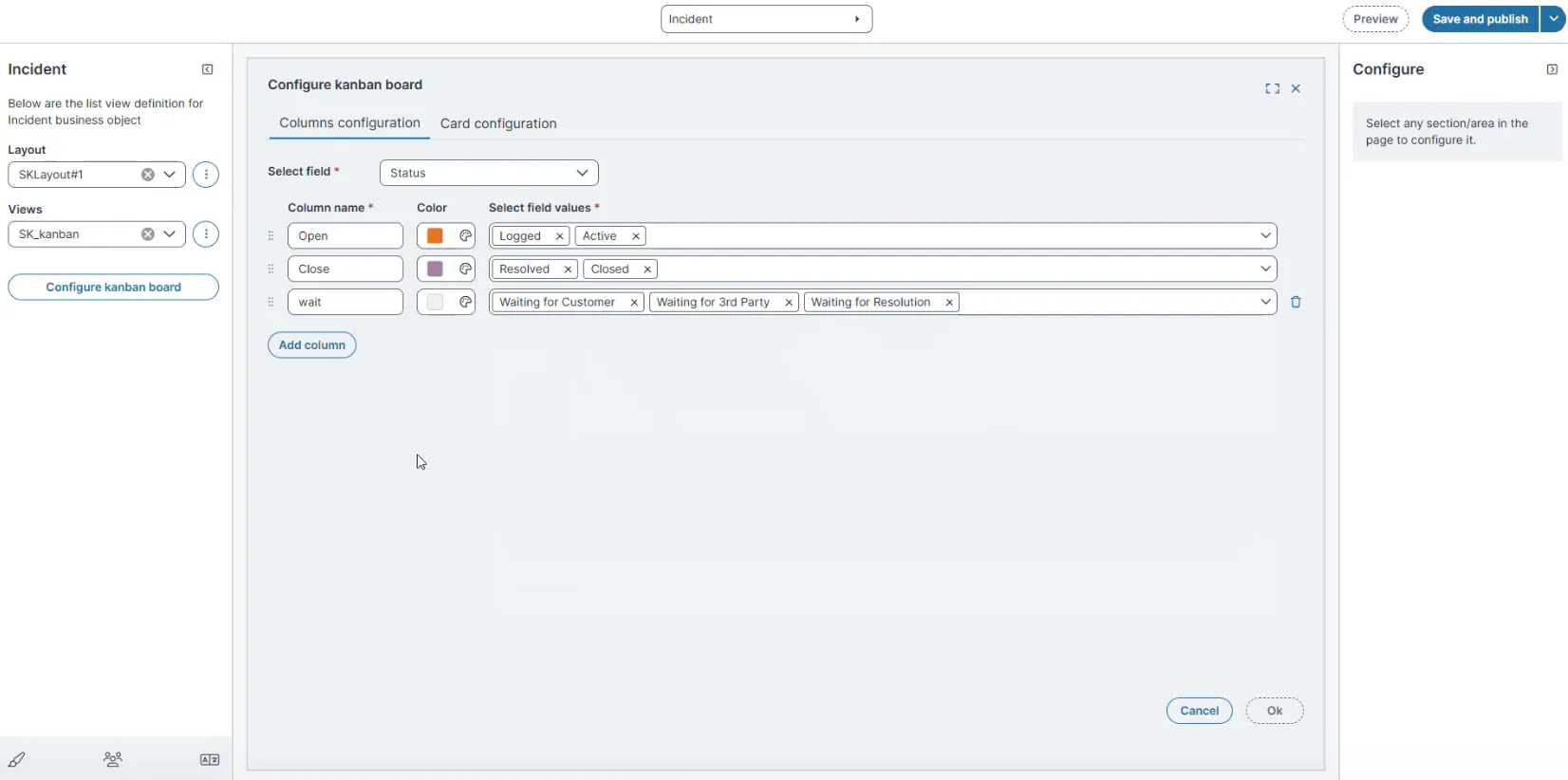Expand the Views dropdown
The width and height of the screenshot is (1568, 780).
click(x=170, y=234)
